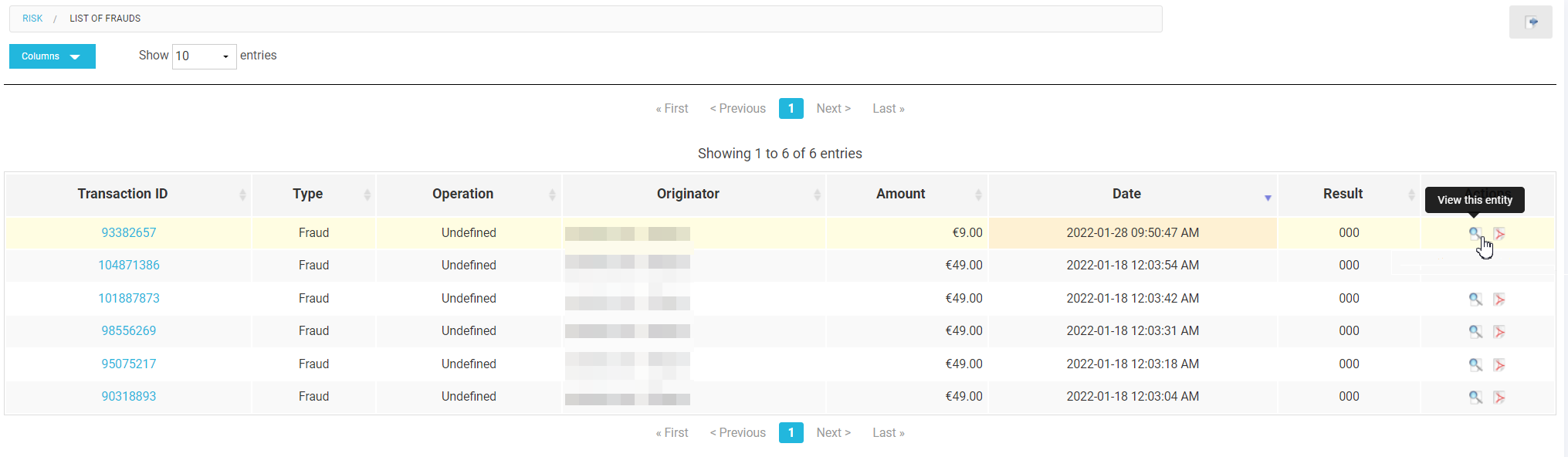Click the export icon at top right
Viewport: 1568px width, 457px height.
coord(1531,22)
